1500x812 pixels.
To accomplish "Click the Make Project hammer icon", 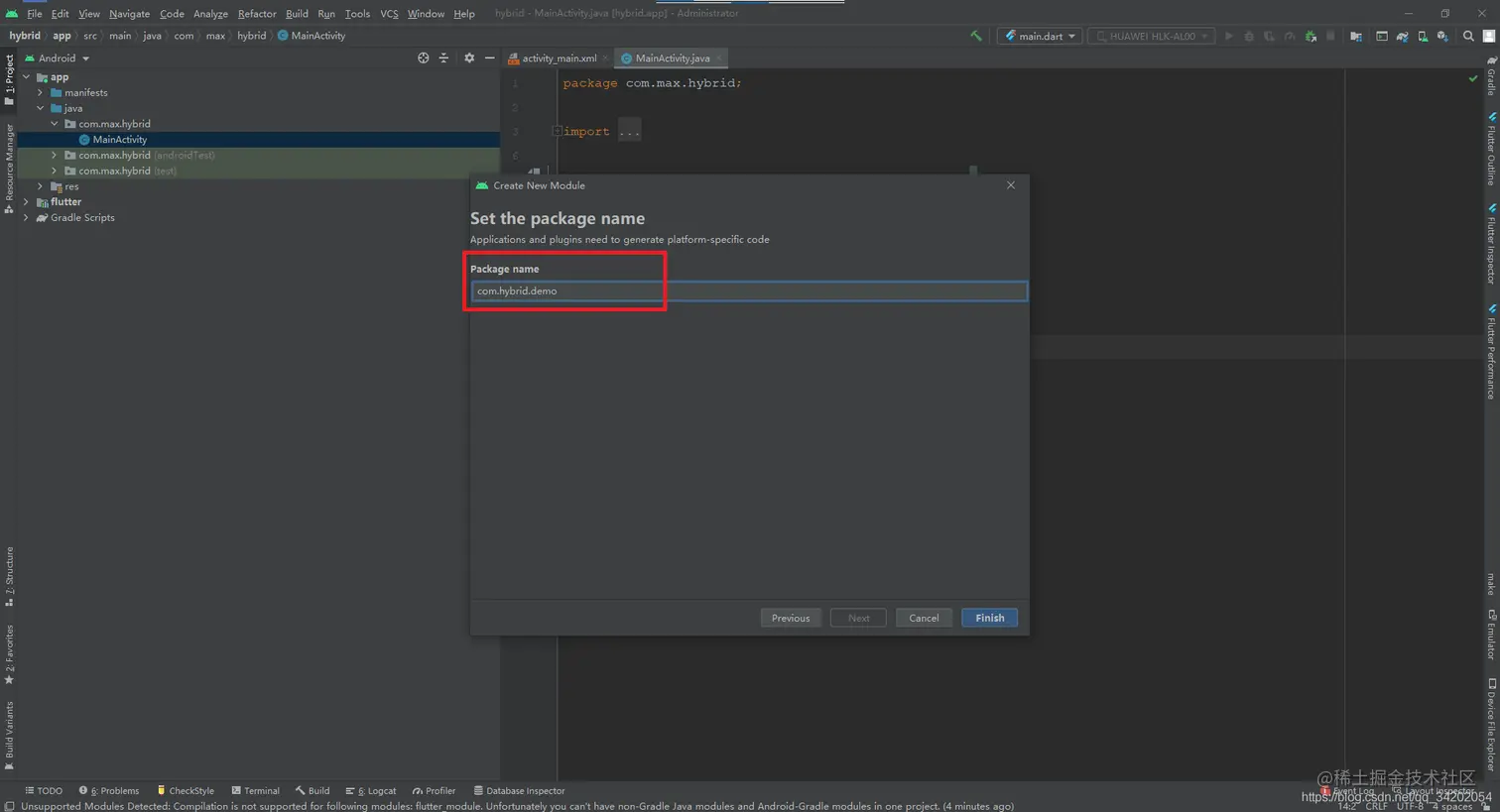I will pyautogui.click(x=976, y=36).
